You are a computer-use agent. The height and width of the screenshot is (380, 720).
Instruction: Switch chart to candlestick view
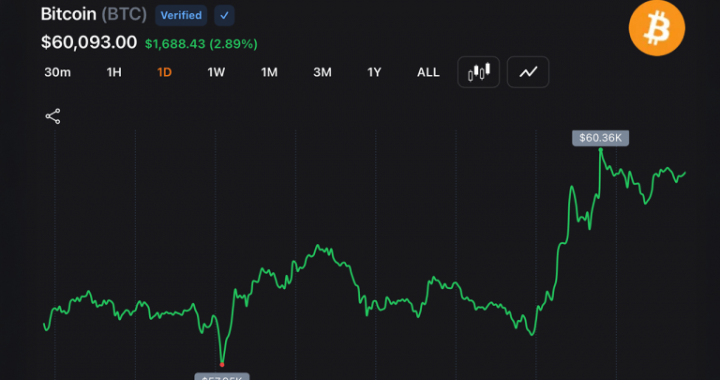[x=478, y=72]
